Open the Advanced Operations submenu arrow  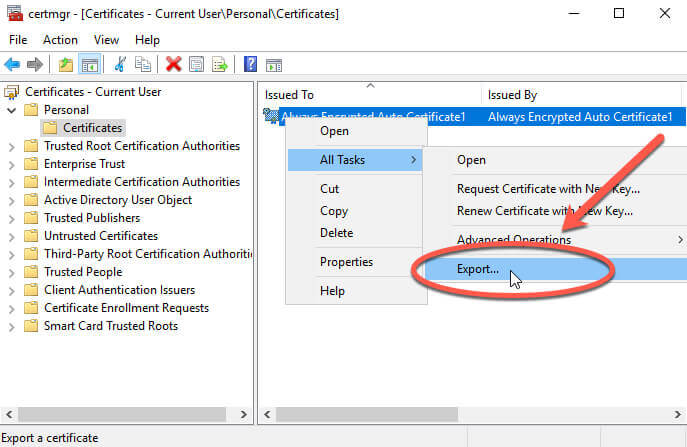tap(680, 240)
